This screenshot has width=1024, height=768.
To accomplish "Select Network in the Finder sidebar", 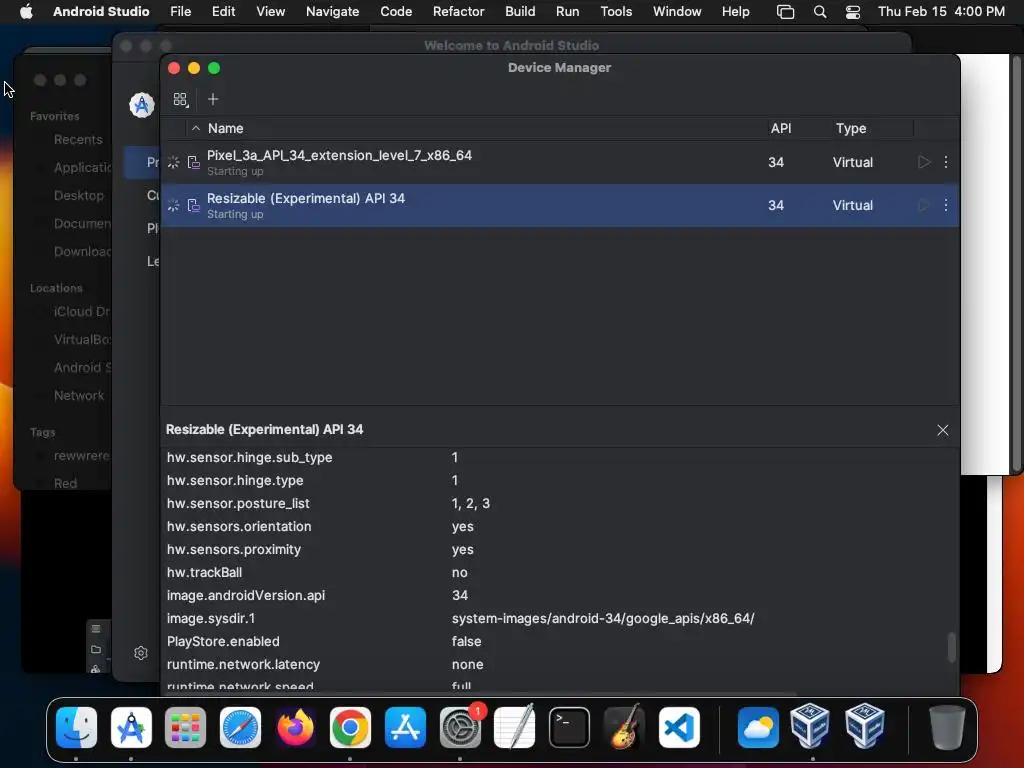I will pyautogui.click(x=78, y=395).
